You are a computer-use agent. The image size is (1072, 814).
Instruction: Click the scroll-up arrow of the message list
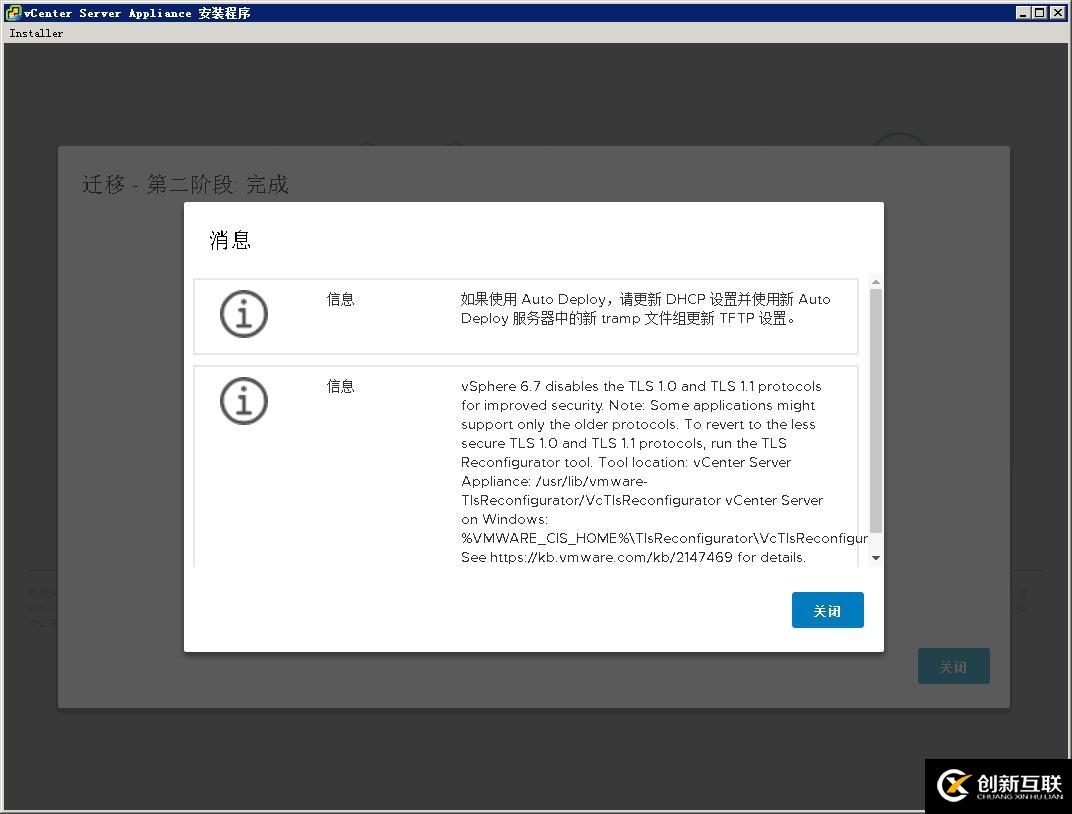coord(876,282)
